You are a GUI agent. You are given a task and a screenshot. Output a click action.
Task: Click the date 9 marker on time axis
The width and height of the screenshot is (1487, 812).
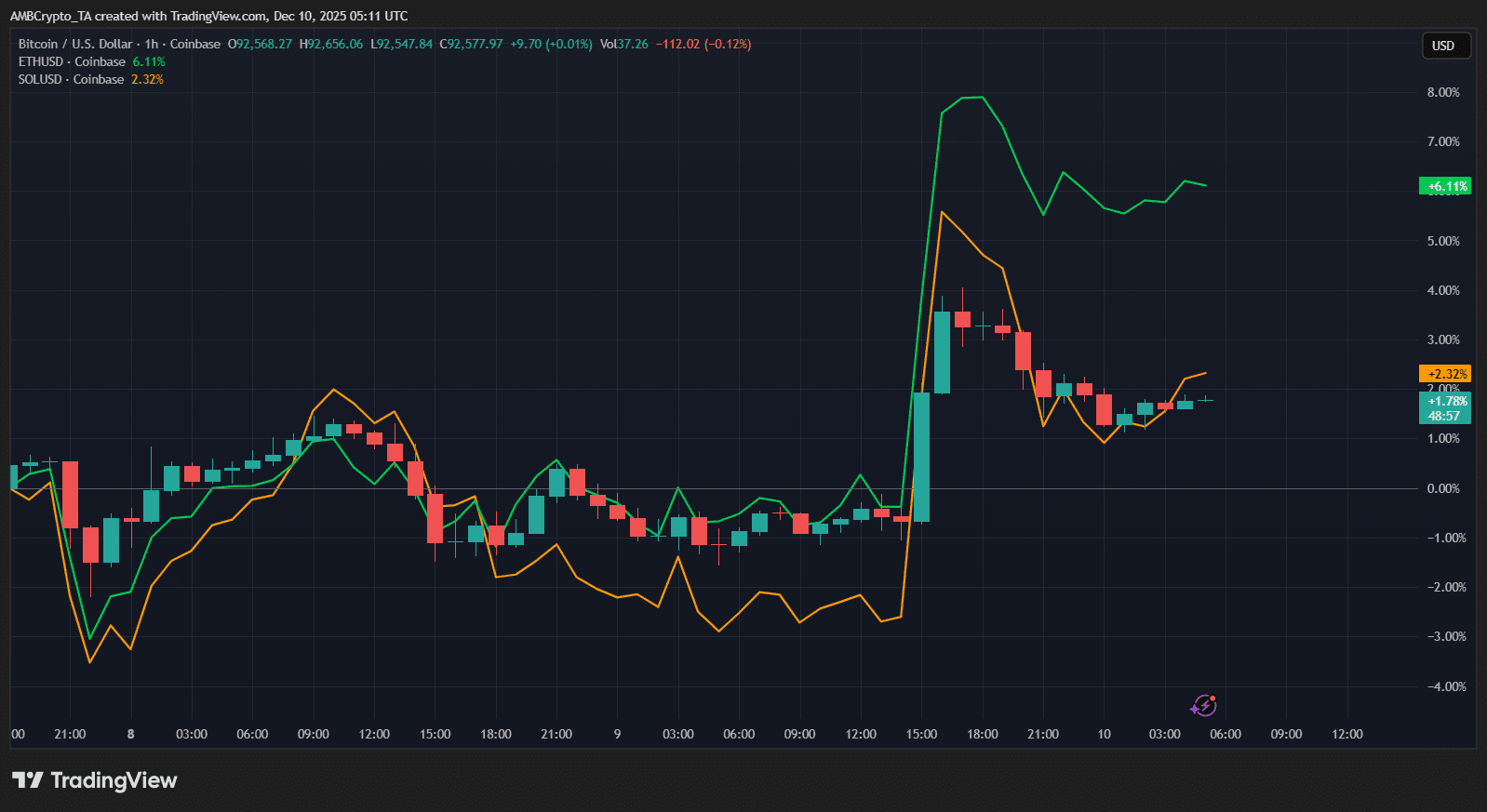pos(617,734)
